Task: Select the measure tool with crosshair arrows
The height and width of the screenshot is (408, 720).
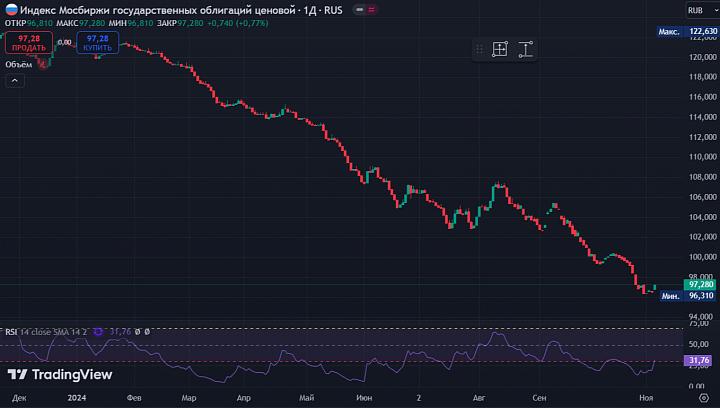Action: [500, 49]
